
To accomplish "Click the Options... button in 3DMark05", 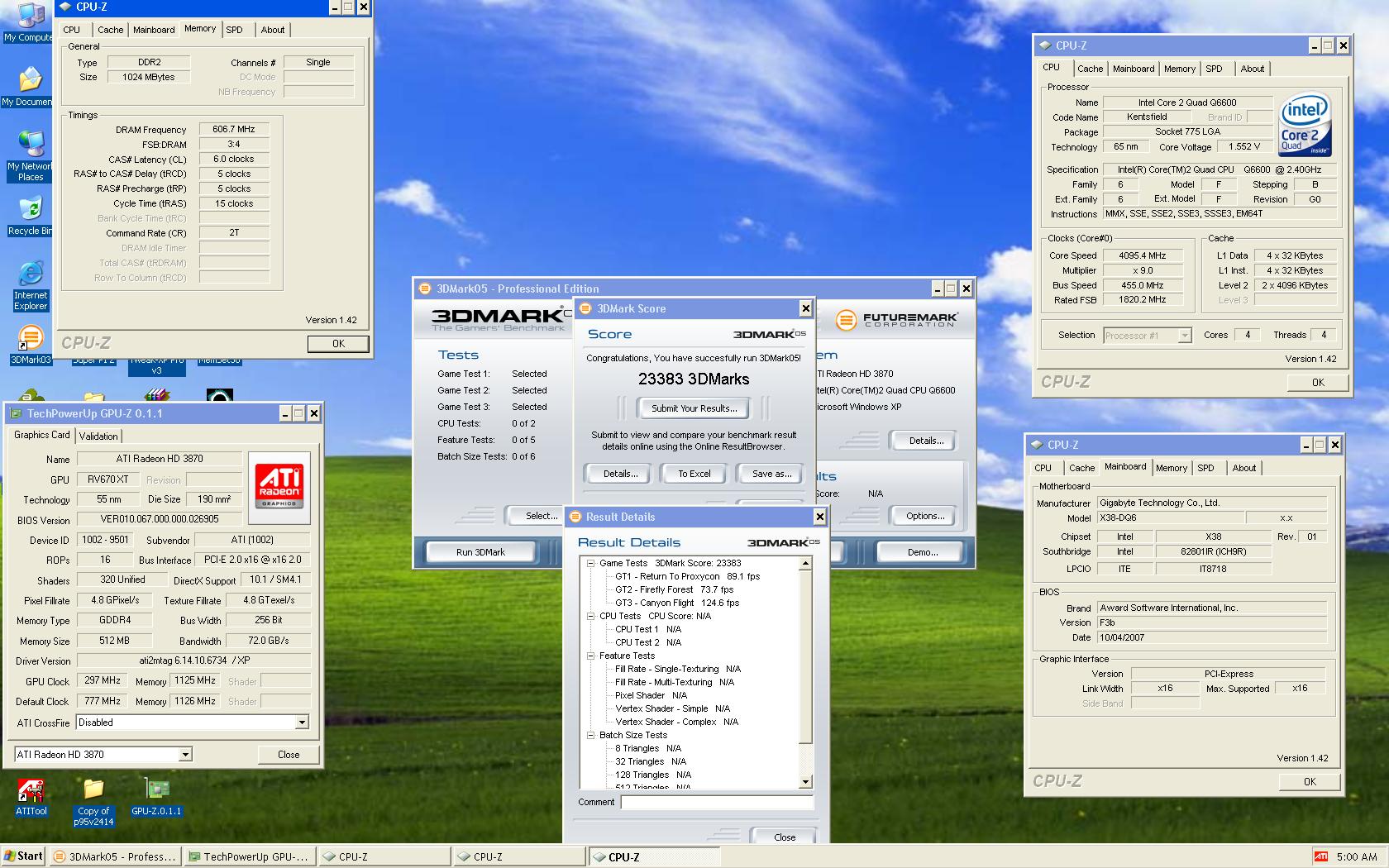I will [925, 516].
